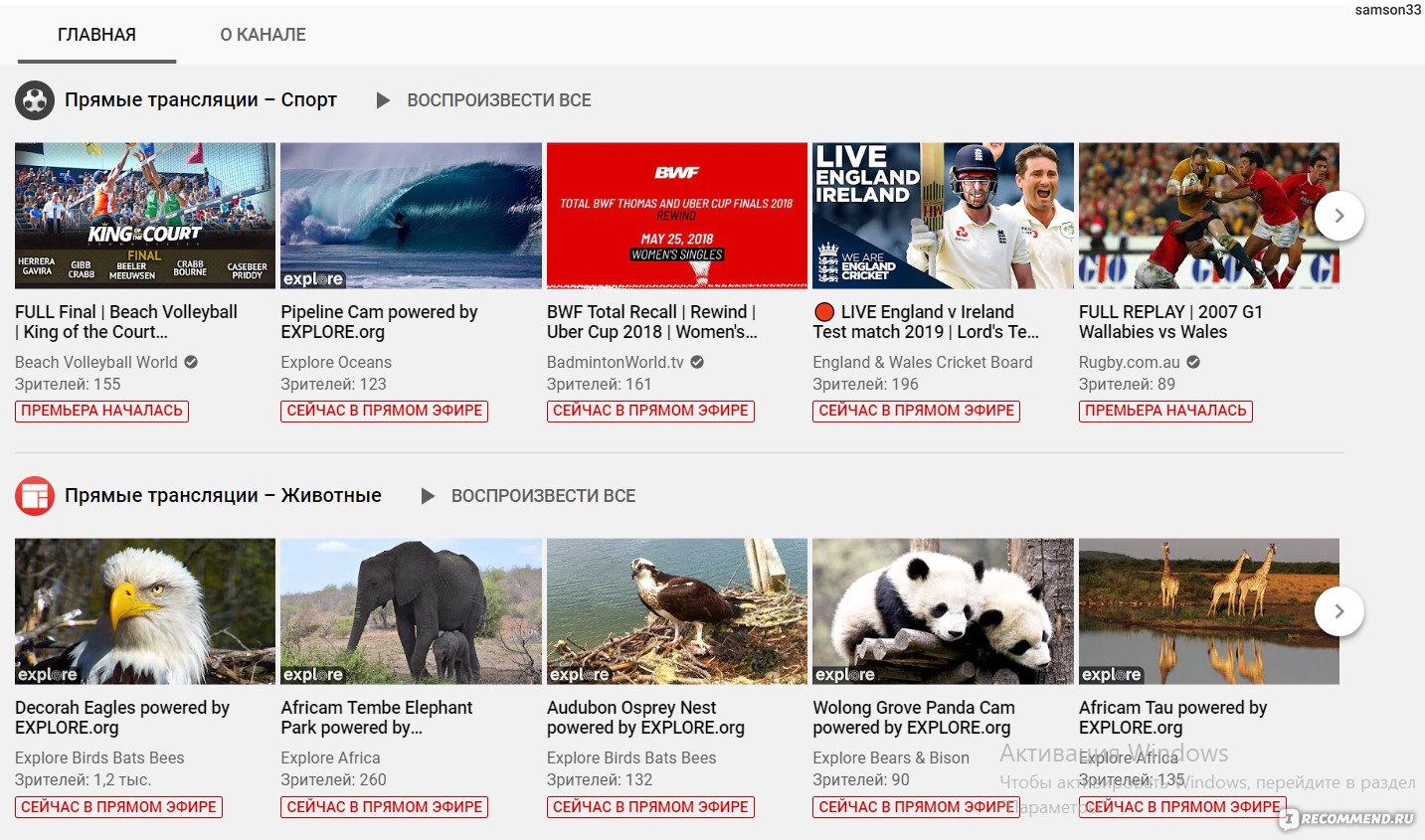Open Прямые трансляции – Животные heading

coord(223,495)
